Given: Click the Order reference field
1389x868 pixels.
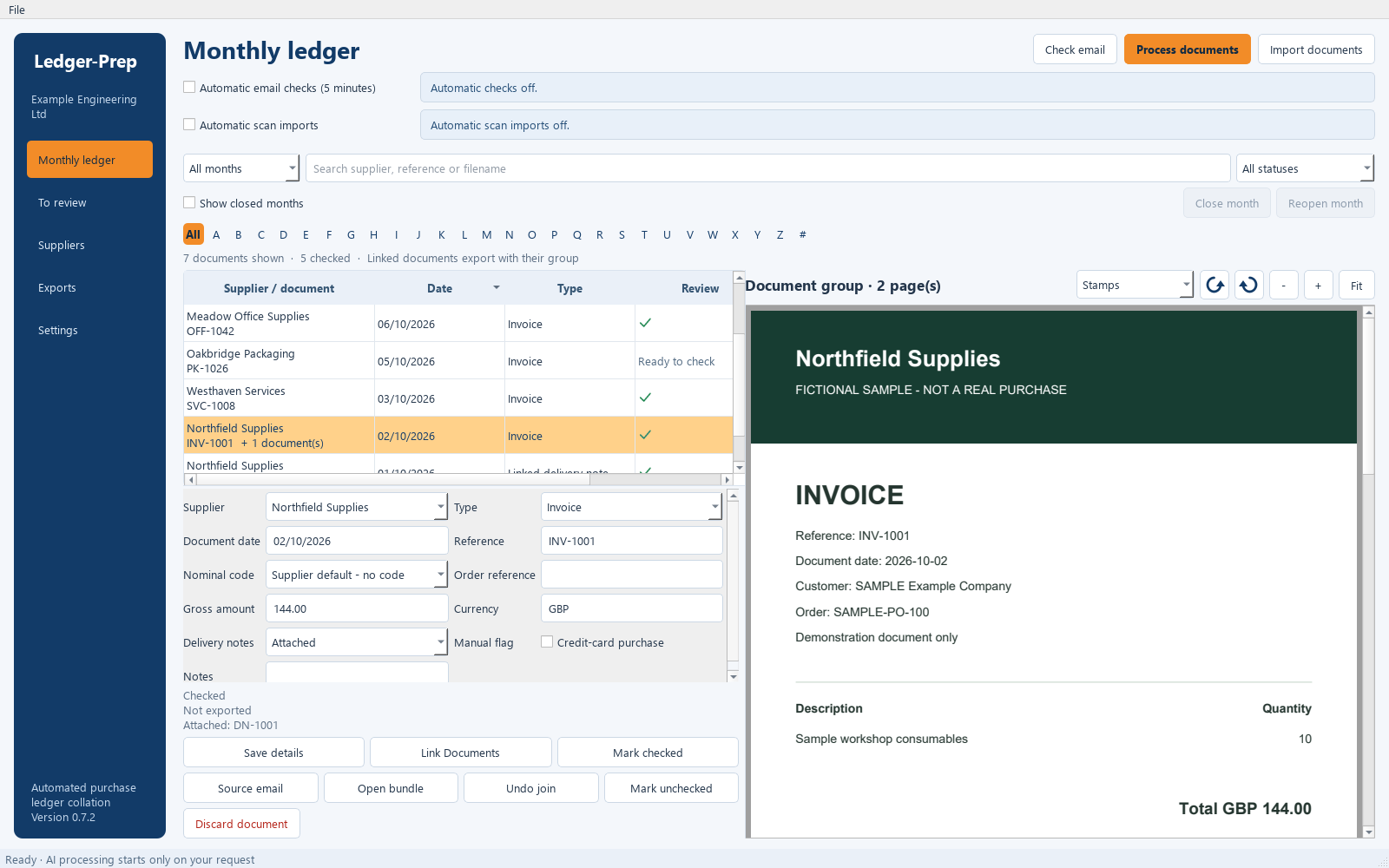Looking at the screenshot, I should [x=632, y=575].
